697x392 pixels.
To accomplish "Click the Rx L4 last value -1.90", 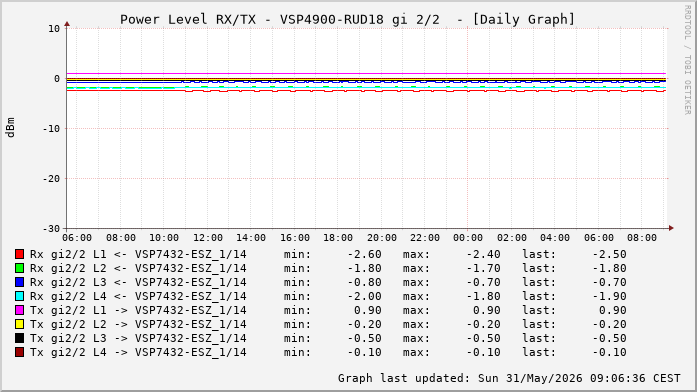I will [x=609, y=296].
